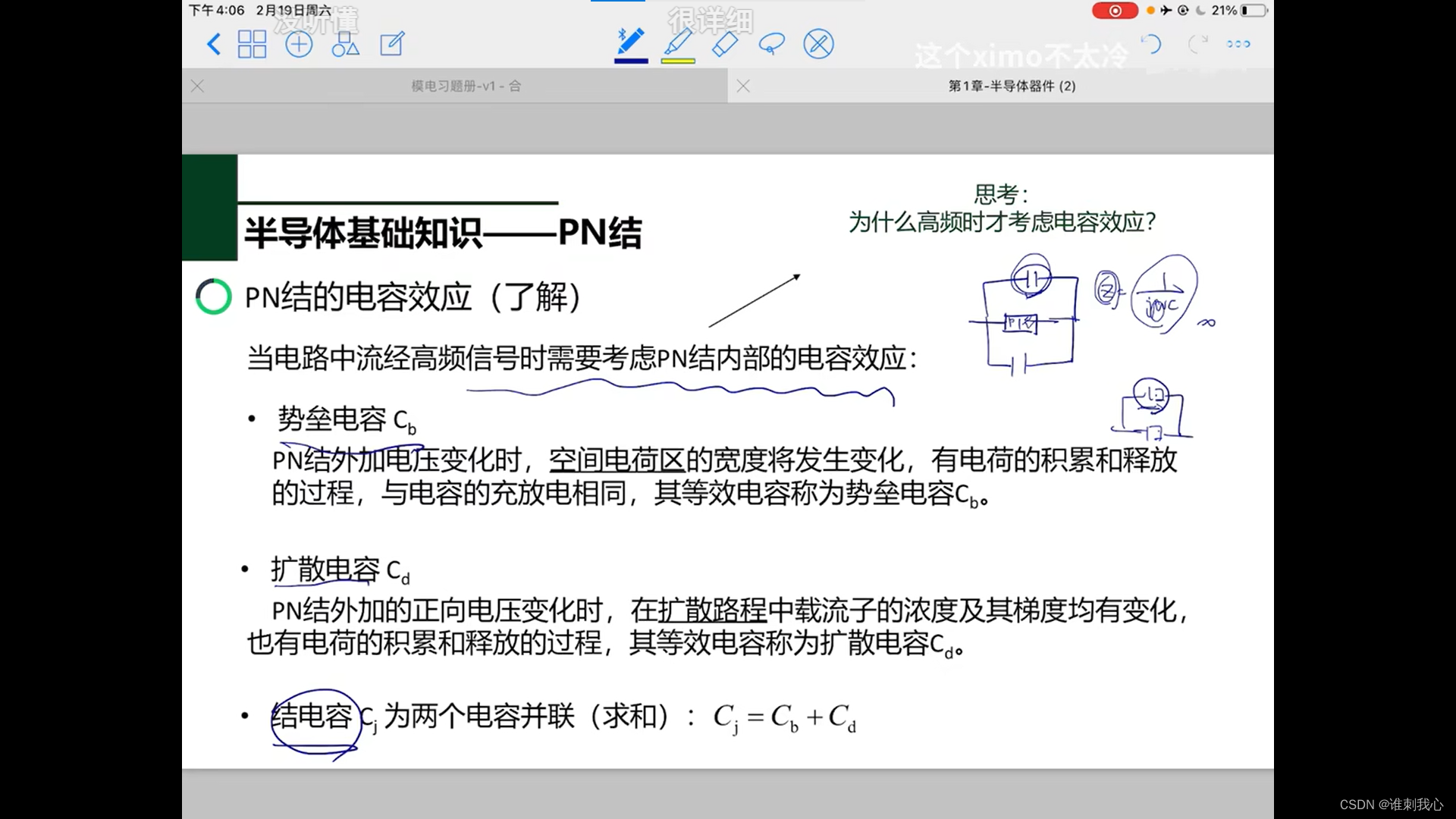Viewport: 1456px width, 819px height.
Task: Close the 模电习题册-v1 tab
Action: point(197,86)
